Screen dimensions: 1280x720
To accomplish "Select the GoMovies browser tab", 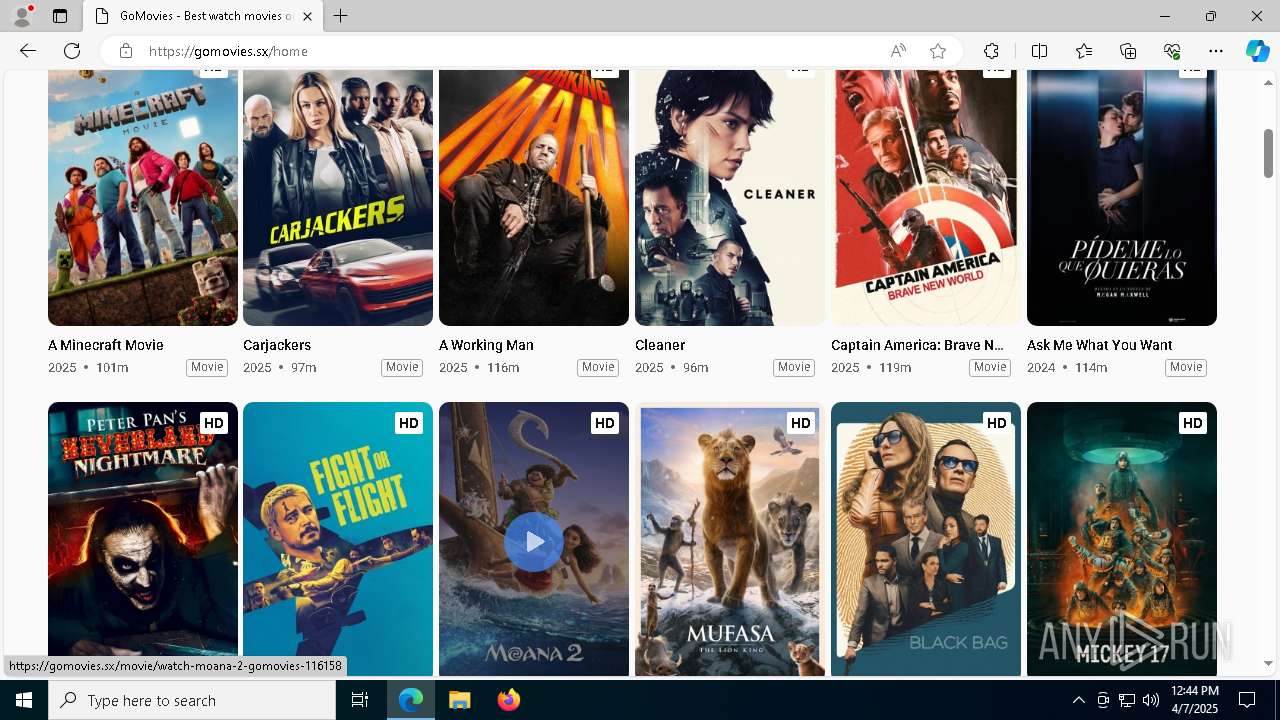I will pos(203,16).
